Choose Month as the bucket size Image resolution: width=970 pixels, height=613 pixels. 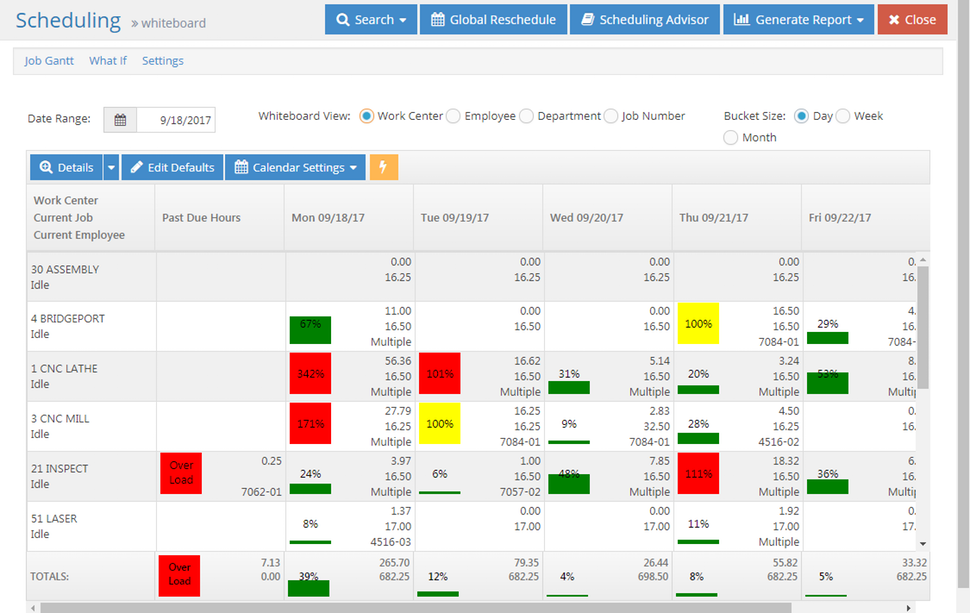tap(731, 136)
